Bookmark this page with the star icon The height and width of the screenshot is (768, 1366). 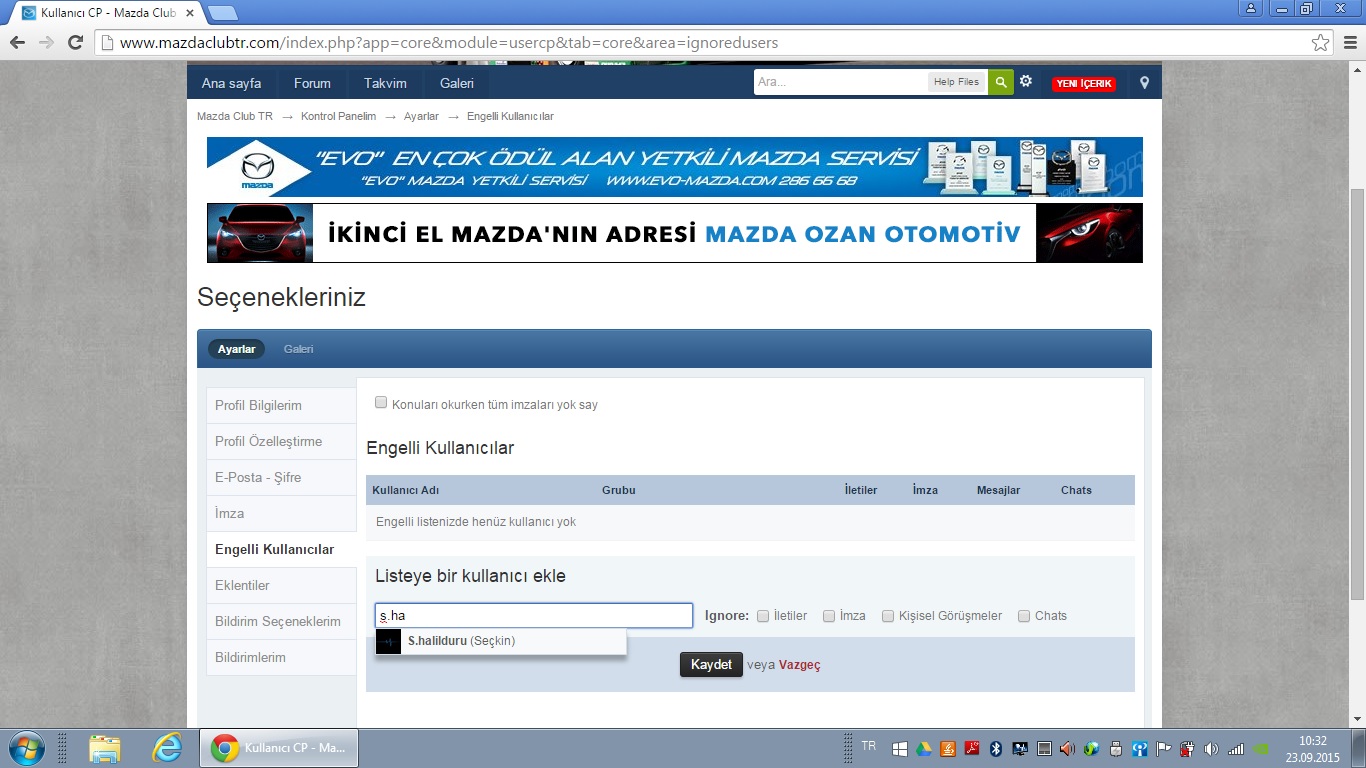tap(1321, 43)
